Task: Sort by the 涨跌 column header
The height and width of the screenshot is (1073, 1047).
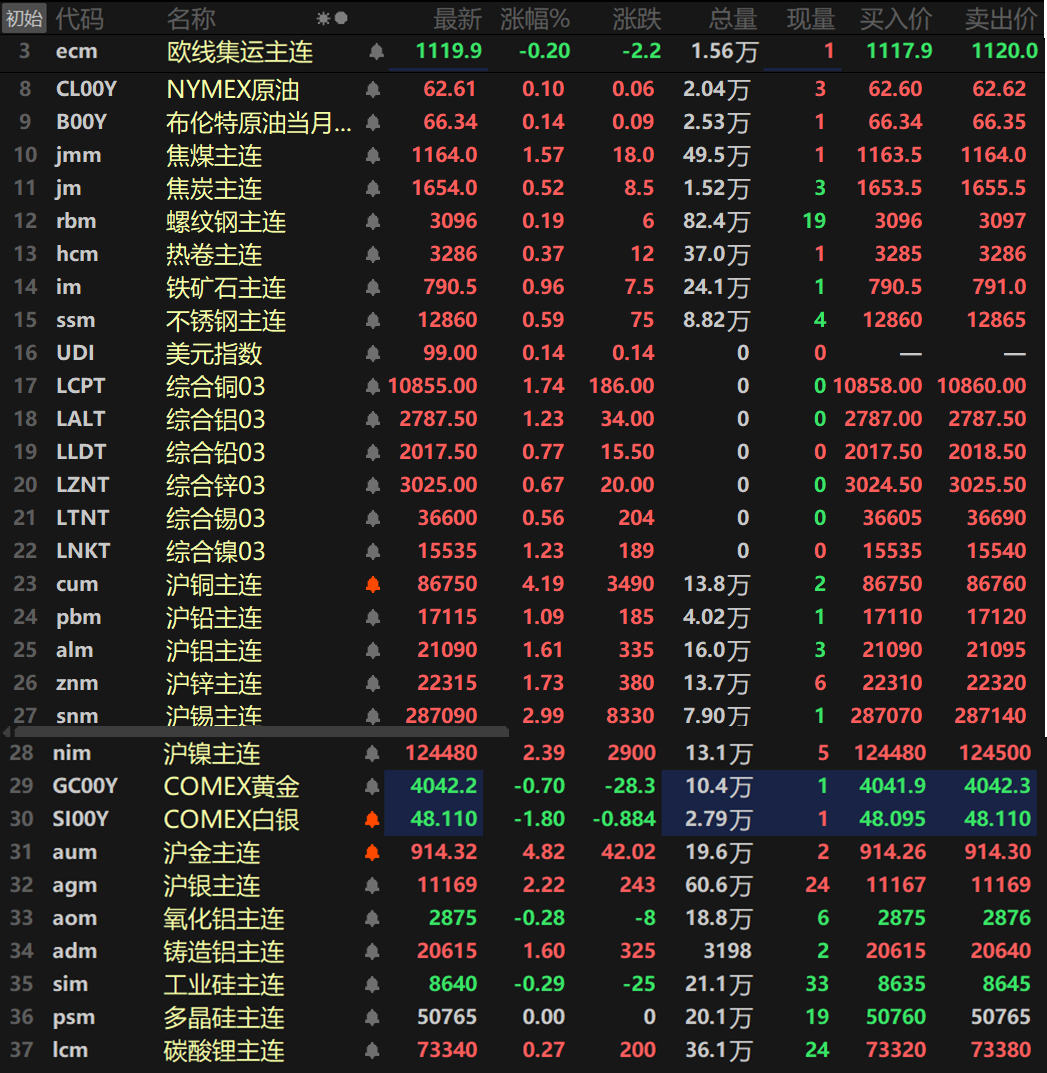Action: click(637, 19)
